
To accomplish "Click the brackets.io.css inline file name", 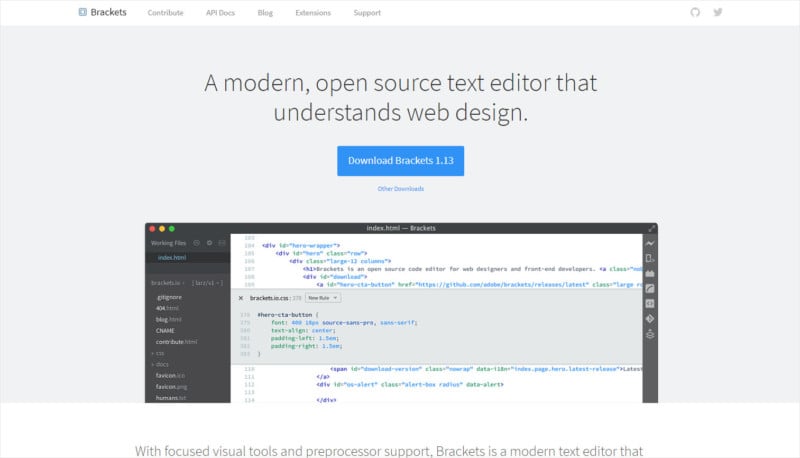I will pyautogui.click(x=269, y=298).
